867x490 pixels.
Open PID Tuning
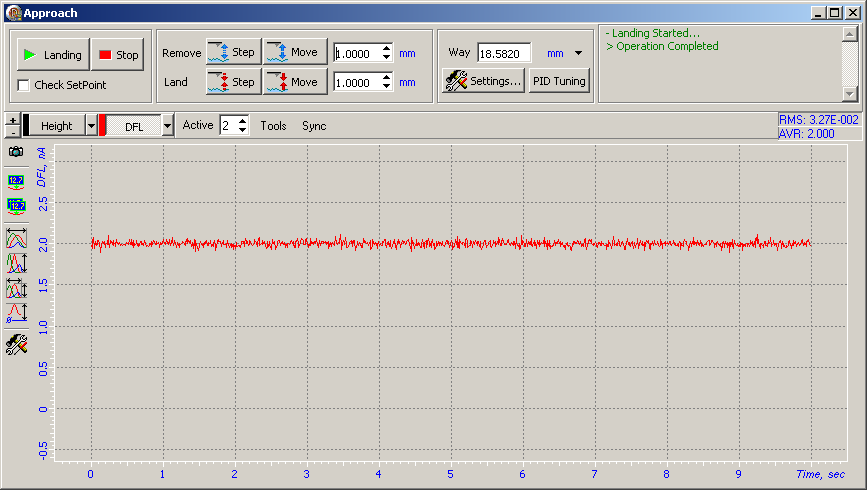559,81
